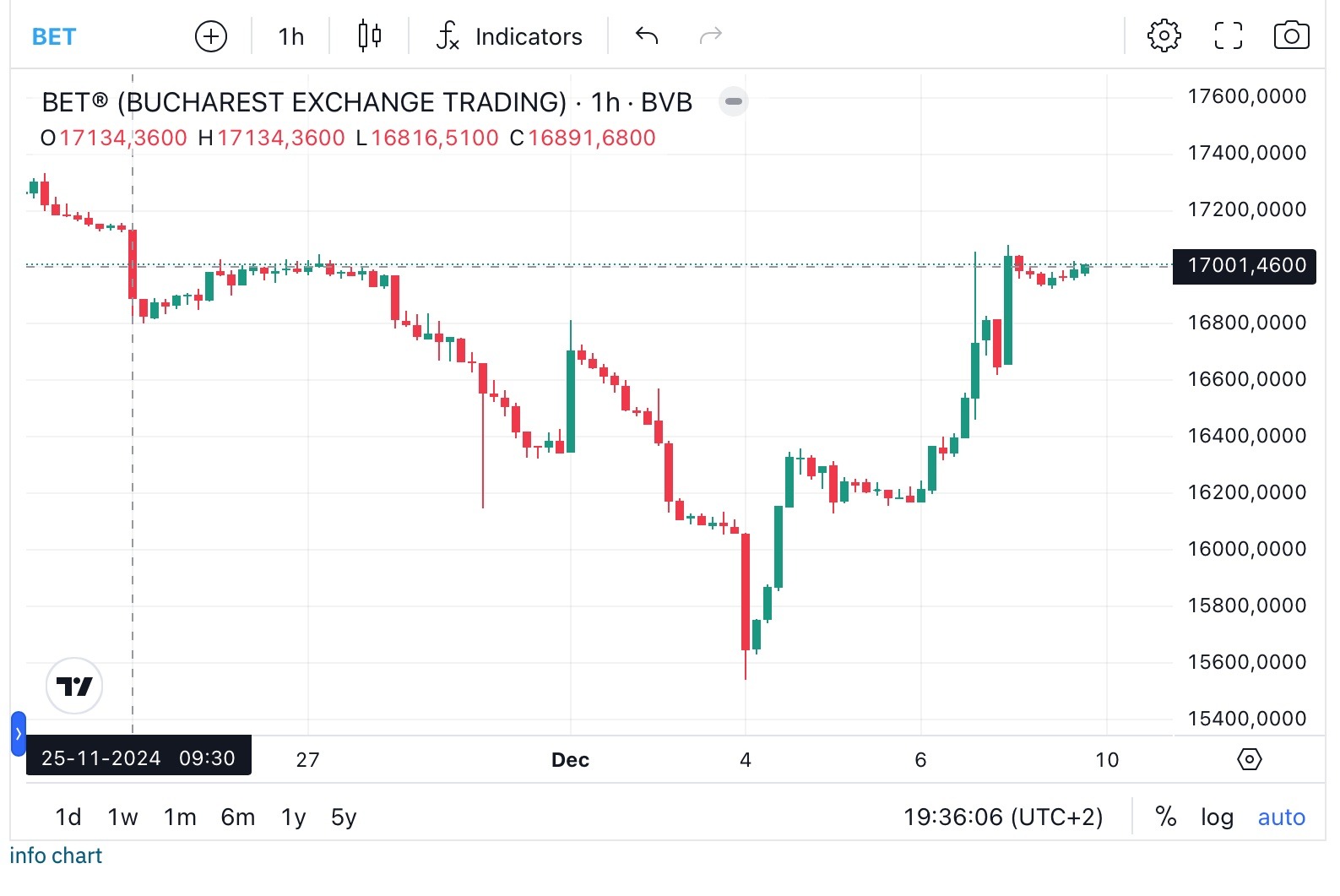Toggle auto scale mode
This screenshot has width=1340, height=896.
tap(1281, 817)
